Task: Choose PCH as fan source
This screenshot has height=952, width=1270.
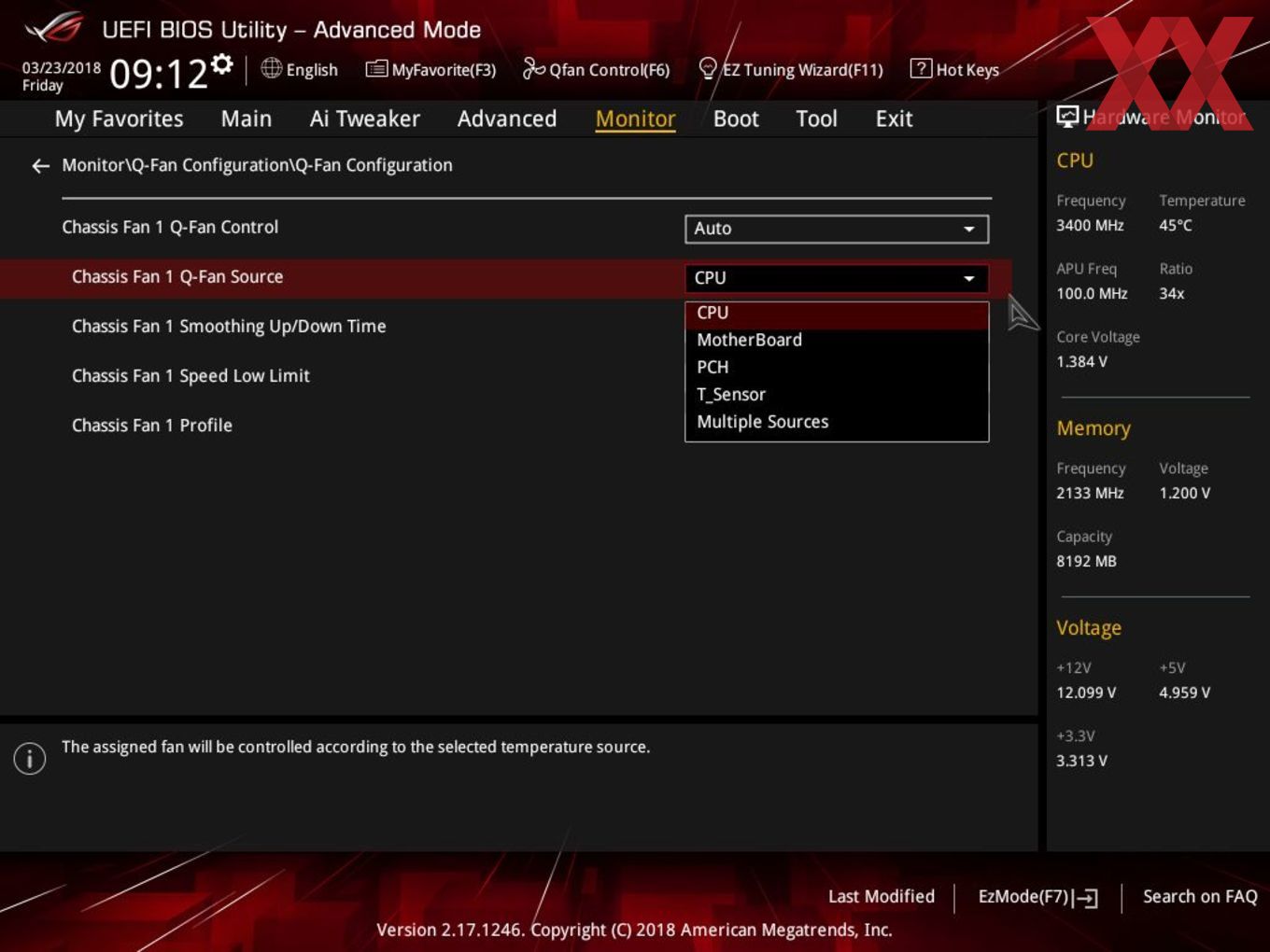Action: click(837, 368)
